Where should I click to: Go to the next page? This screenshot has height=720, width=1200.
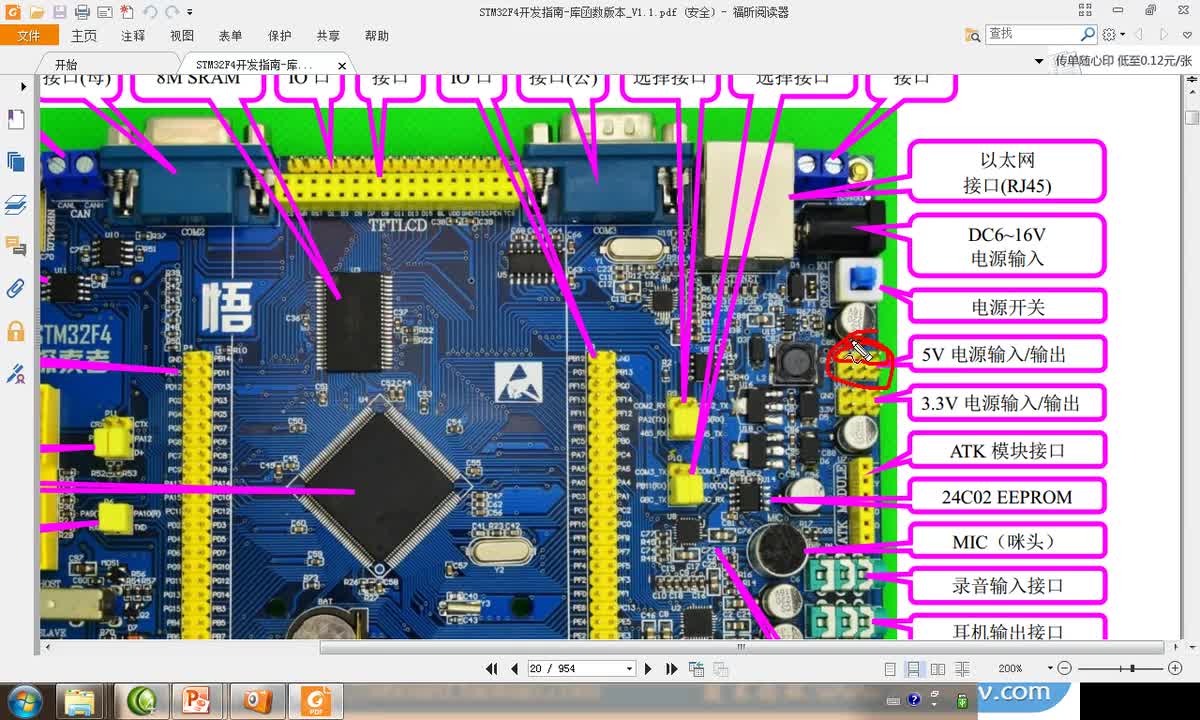coord(648,669)
